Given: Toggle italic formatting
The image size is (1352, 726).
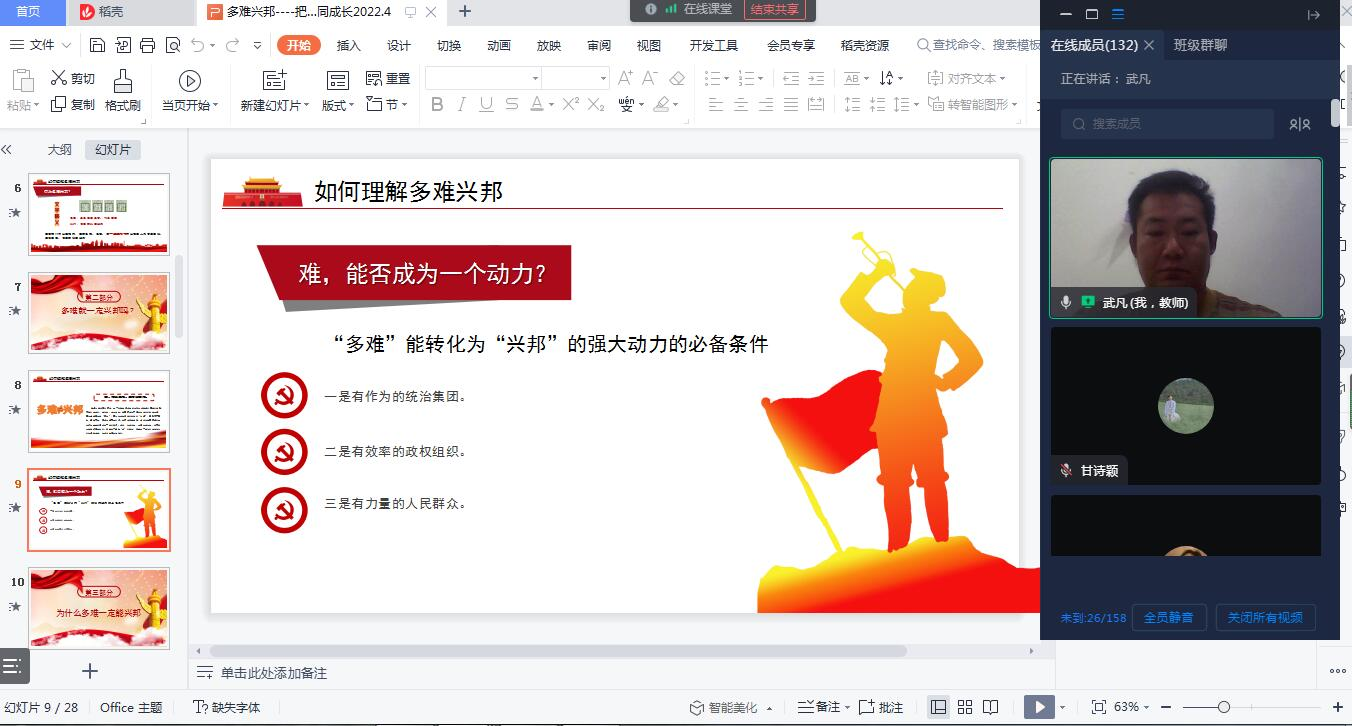Looking at the screenshot, I should point(461,104).
